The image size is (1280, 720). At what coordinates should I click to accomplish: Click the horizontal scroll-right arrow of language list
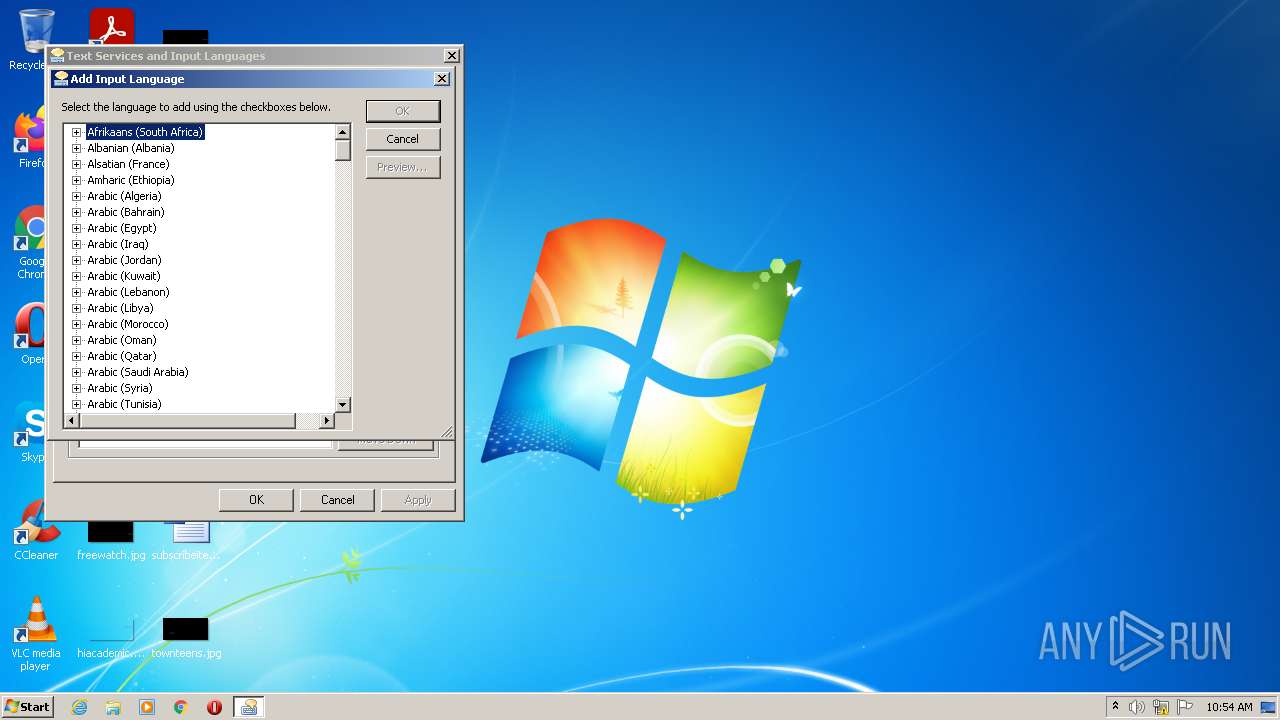[x=326, y=421]
